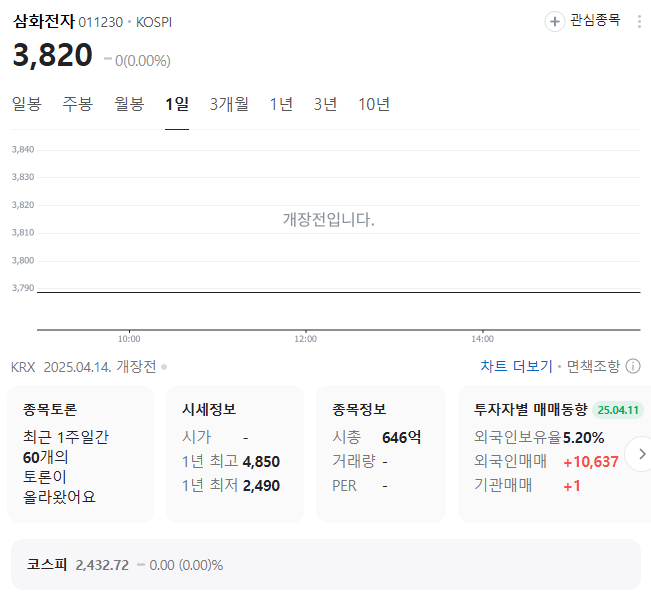Open the 종목정보 card heading
651x600 pixels.
click(359, 409)
